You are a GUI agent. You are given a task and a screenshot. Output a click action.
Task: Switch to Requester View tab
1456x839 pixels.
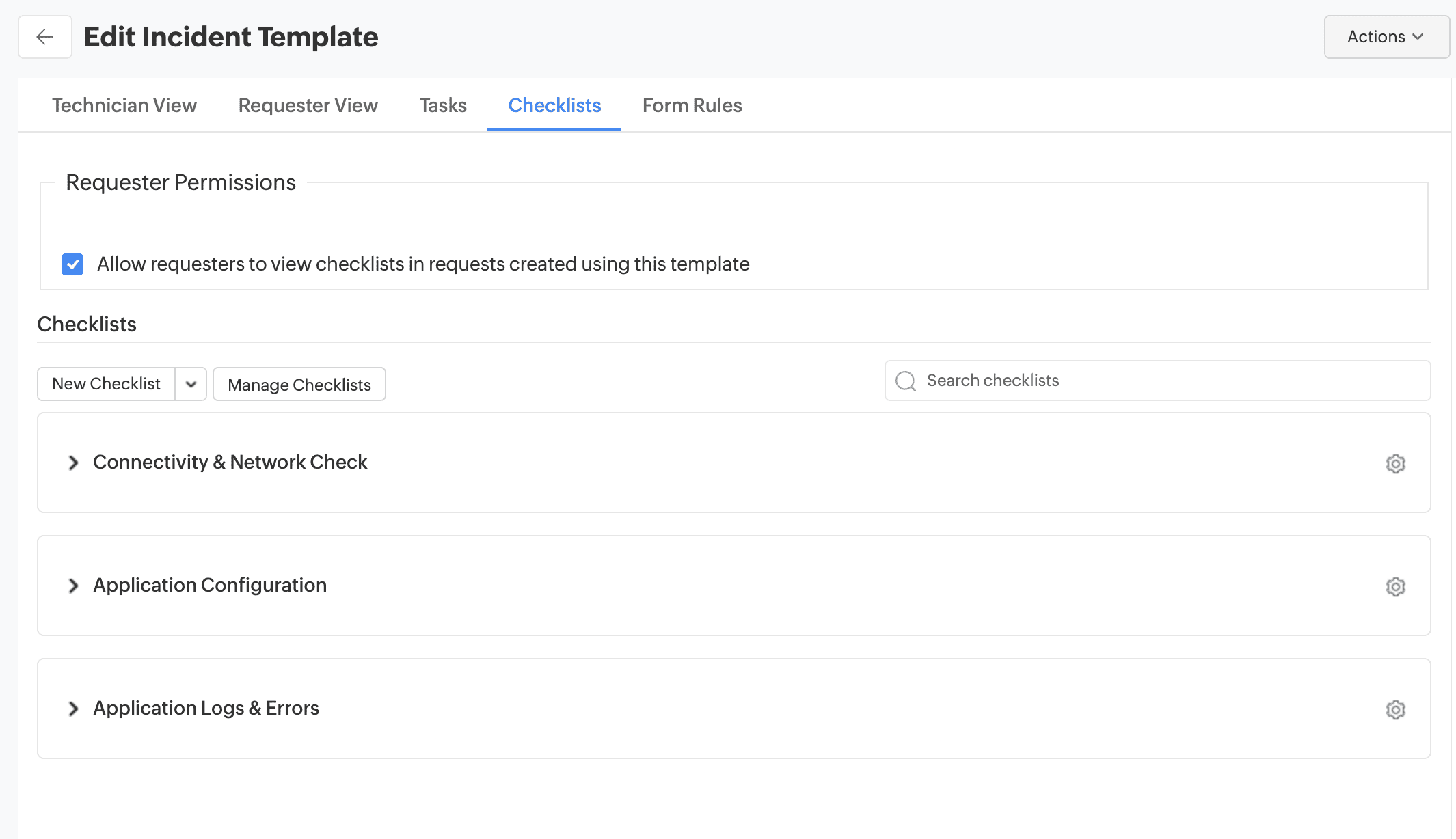pyautogui.click(x=308, y=106)
